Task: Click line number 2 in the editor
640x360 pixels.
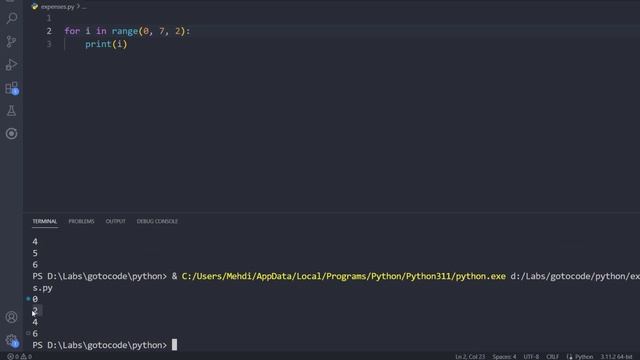Action: point(49,31)
